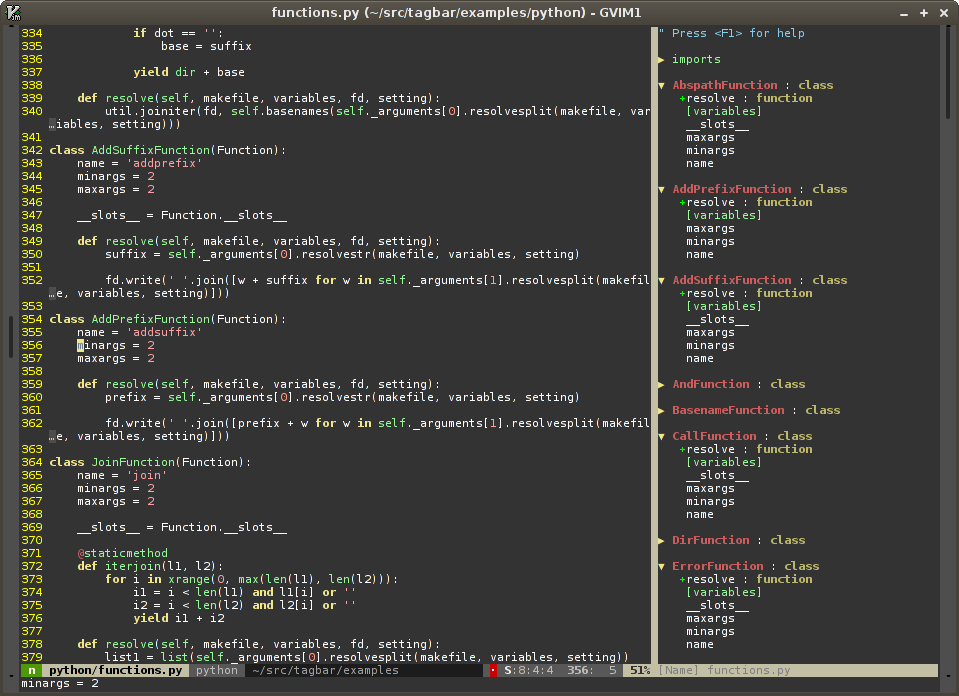Expand the imports fold in Tagbar
Screen dimensions: 959x696
(661, 59)
